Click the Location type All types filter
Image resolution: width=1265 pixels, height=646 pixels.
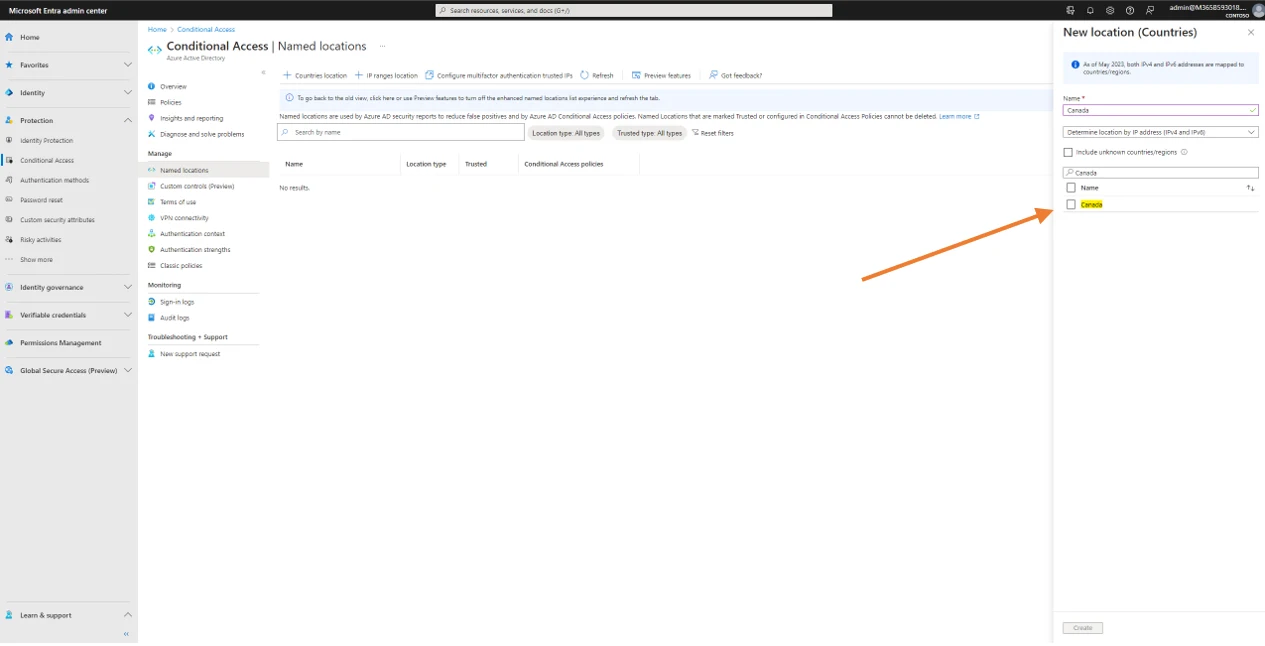point(566,133)
